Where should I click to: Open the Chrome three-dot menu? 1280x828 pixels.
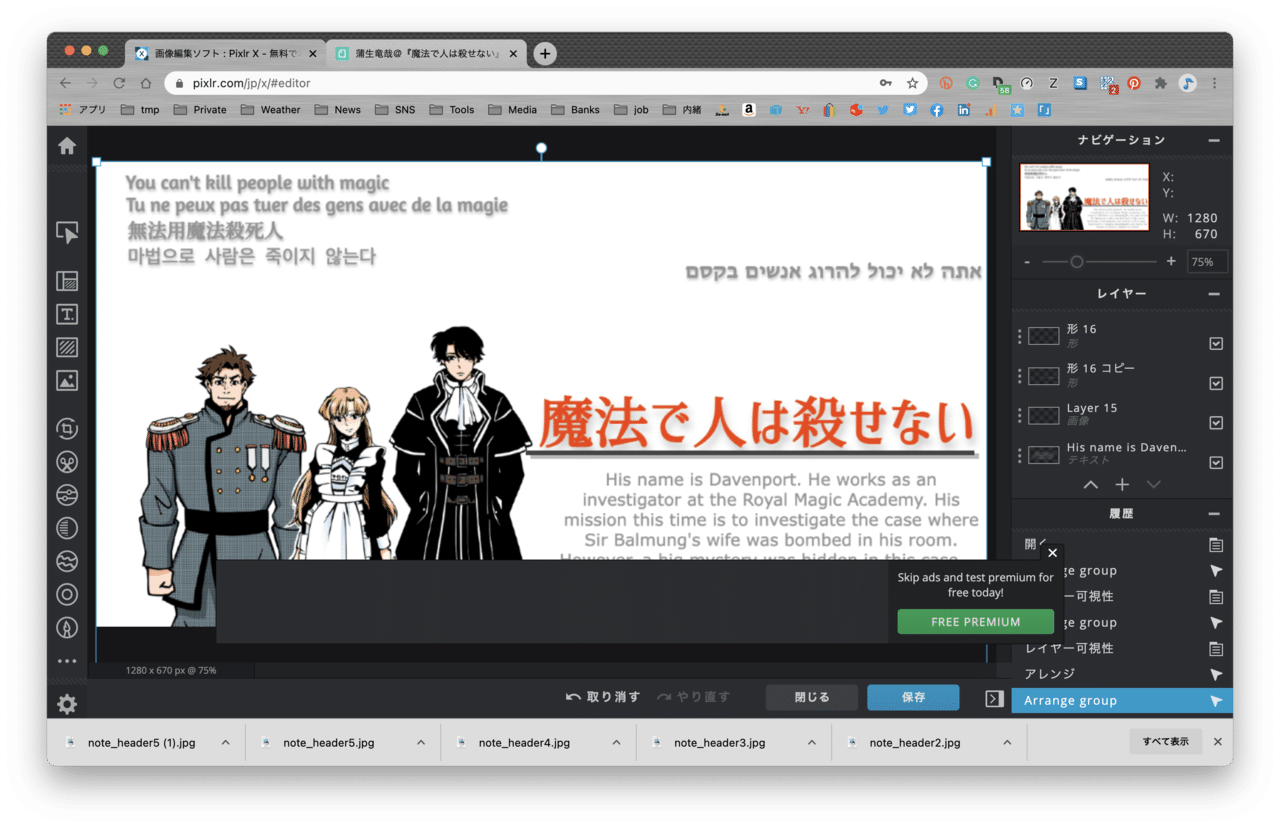(1214, 83)
